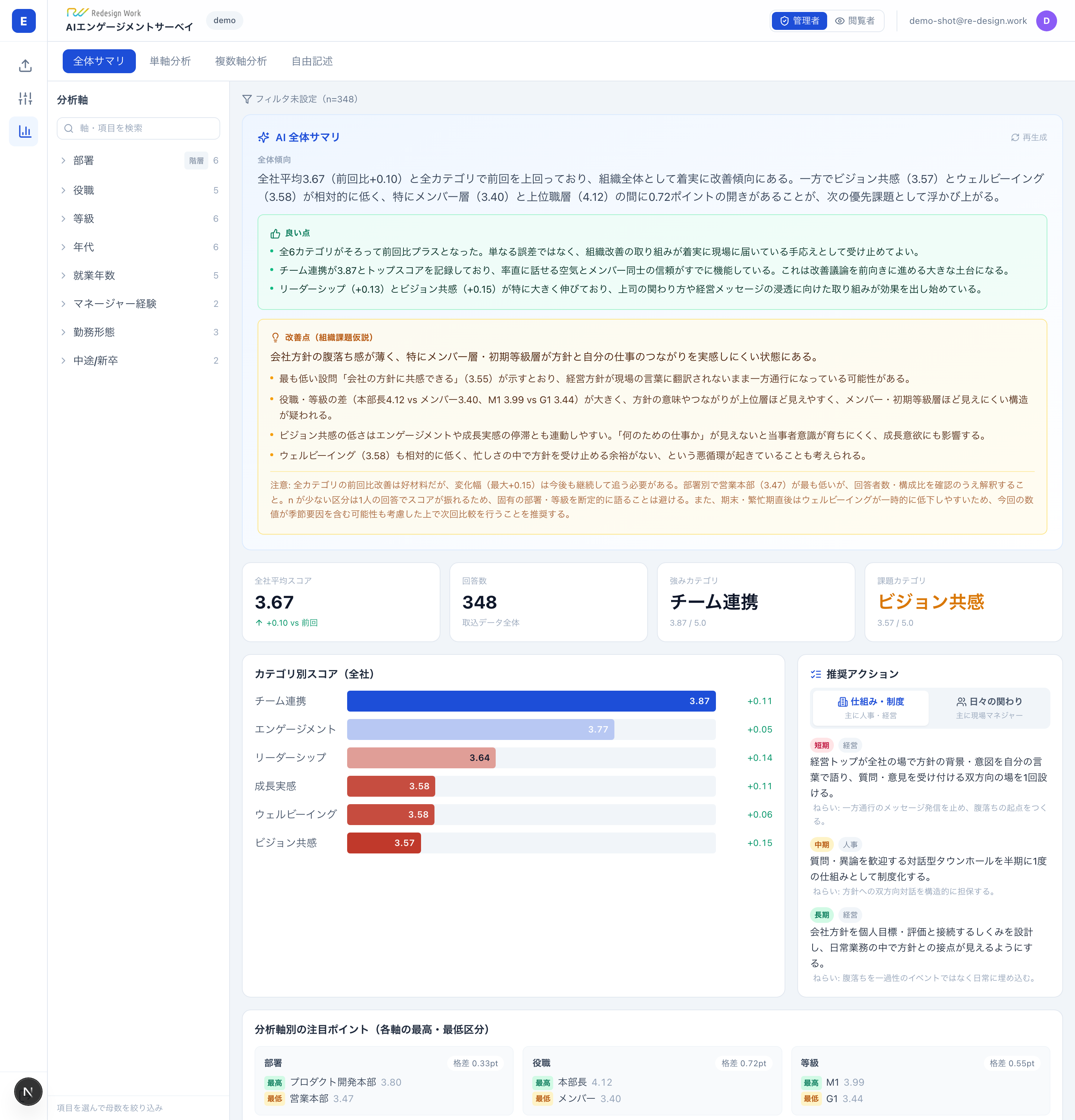Click the プロダクト開発本部 3.80 row
Image resolution: width=1075 pixels, height=1120 pixels.
333,1082
